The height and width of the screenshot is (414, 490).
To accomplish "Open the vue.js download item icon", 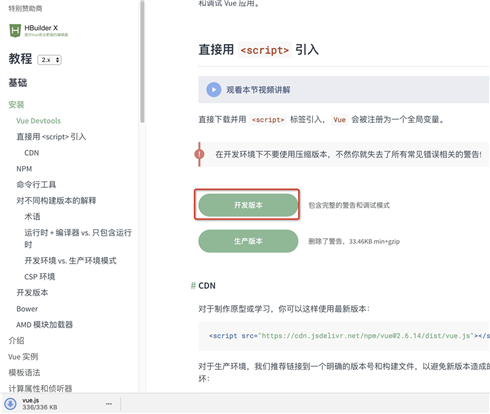I will point(10,403).
